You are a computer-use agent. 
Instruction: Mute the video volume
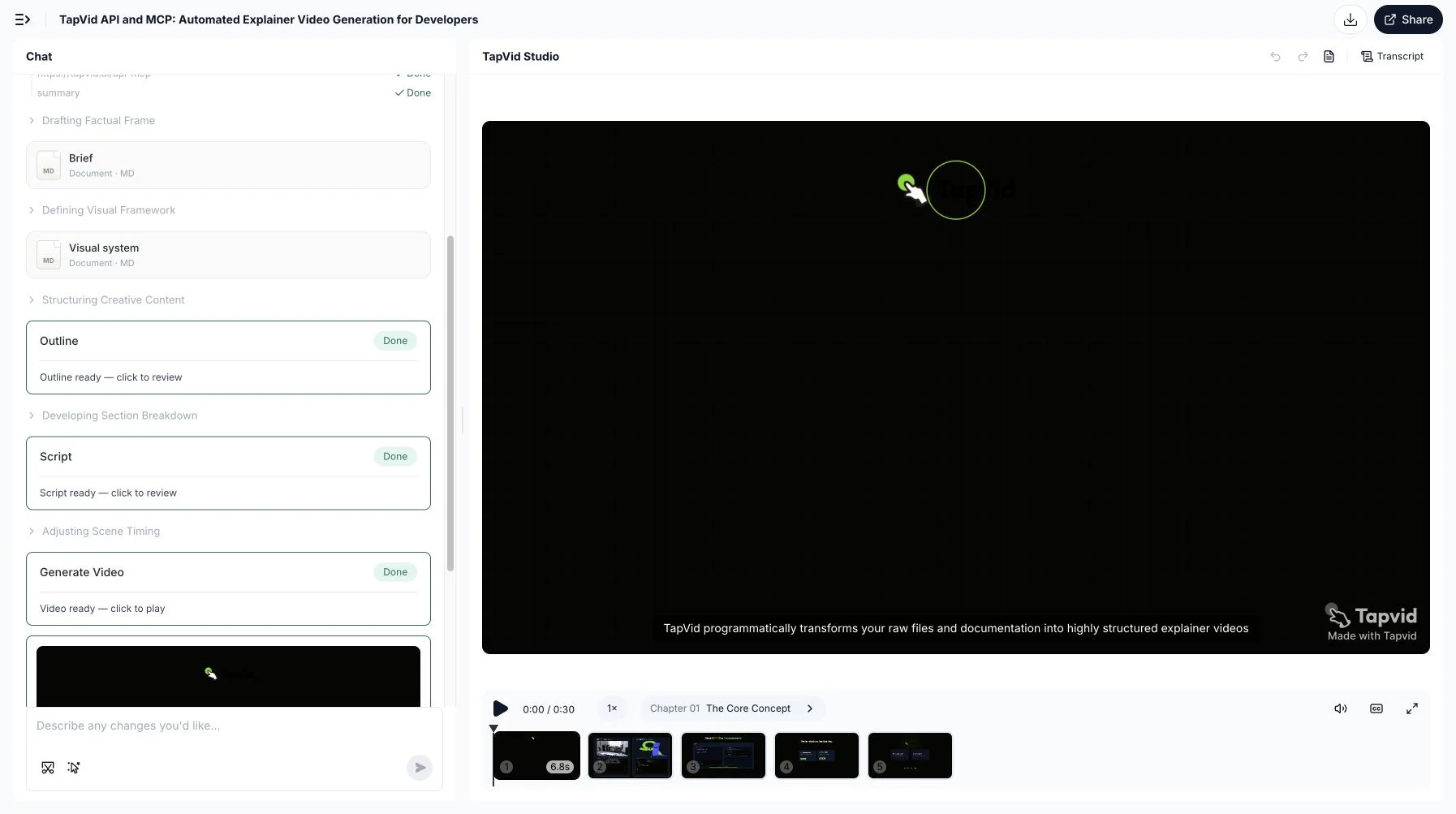click(x=1341, y=708)
